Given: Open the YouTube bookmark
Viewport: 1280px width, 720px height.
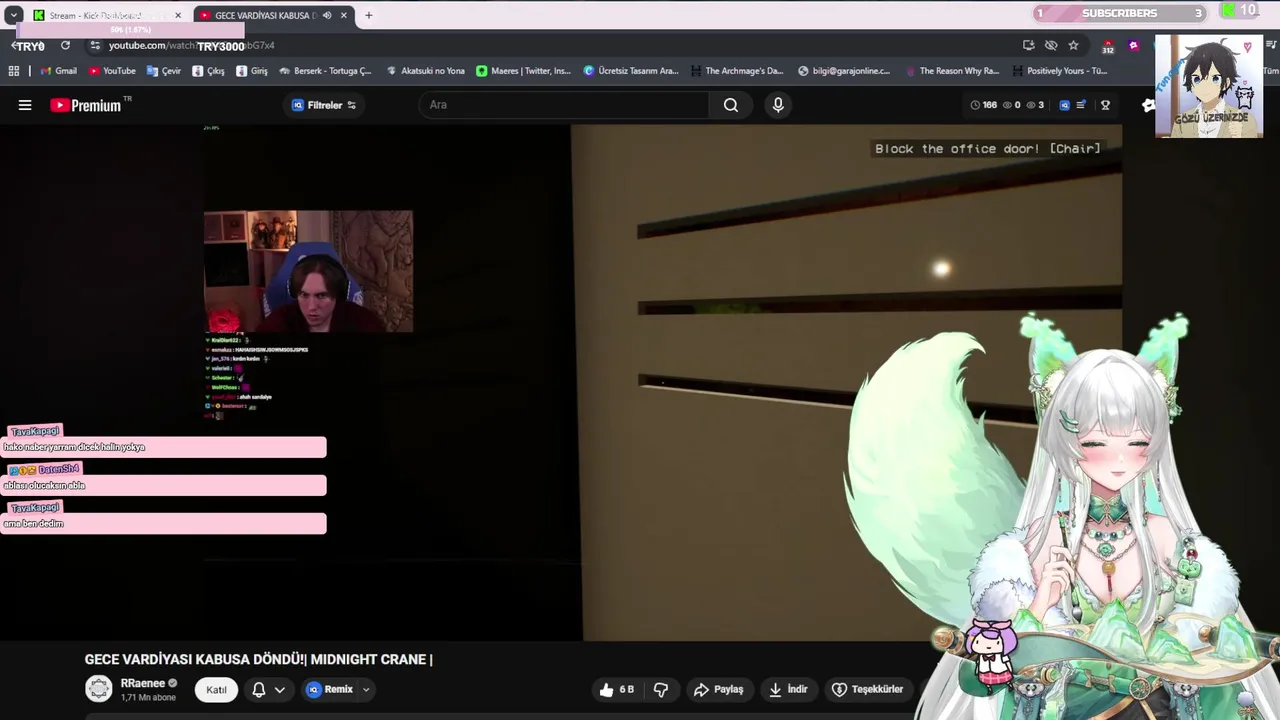Looking at the screenshot, I should click(112, 71).
